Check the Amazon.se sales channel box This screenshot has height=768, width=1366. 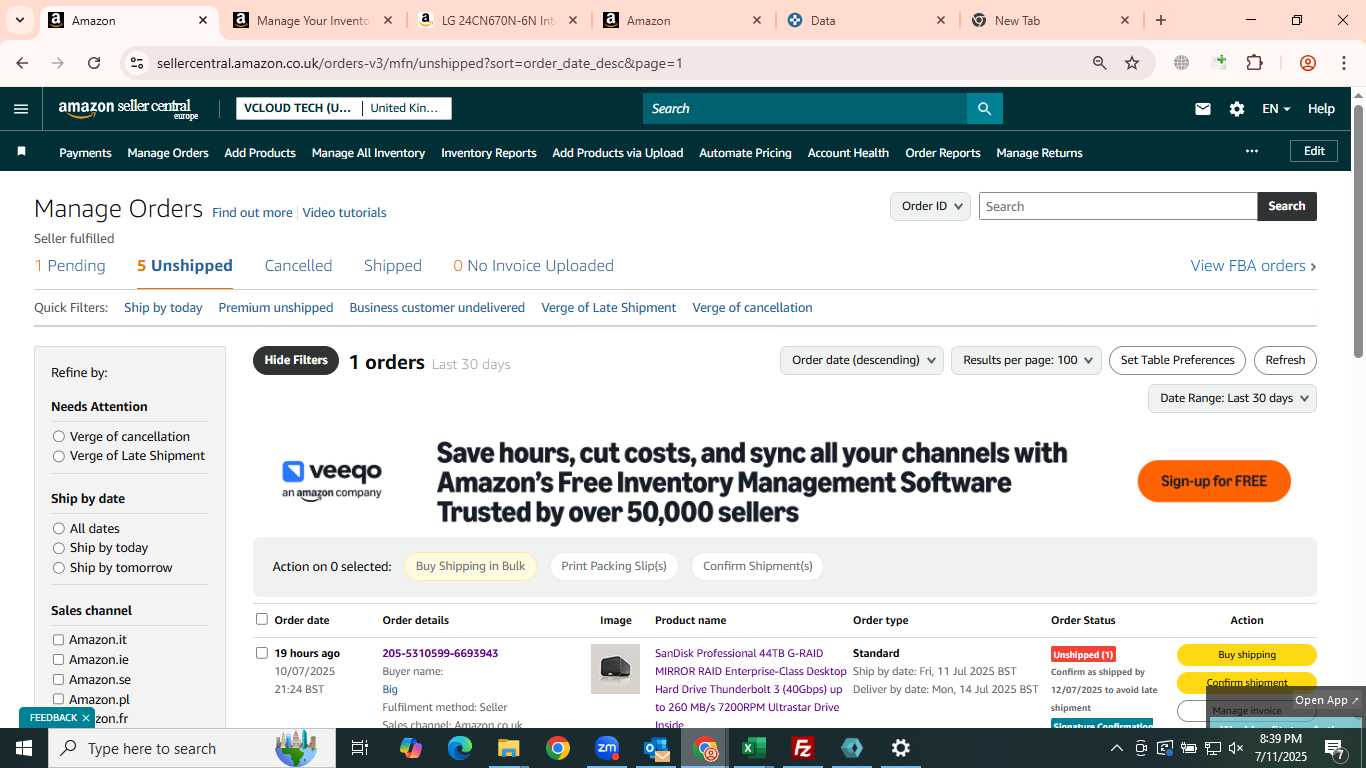[x=58, y=680]
